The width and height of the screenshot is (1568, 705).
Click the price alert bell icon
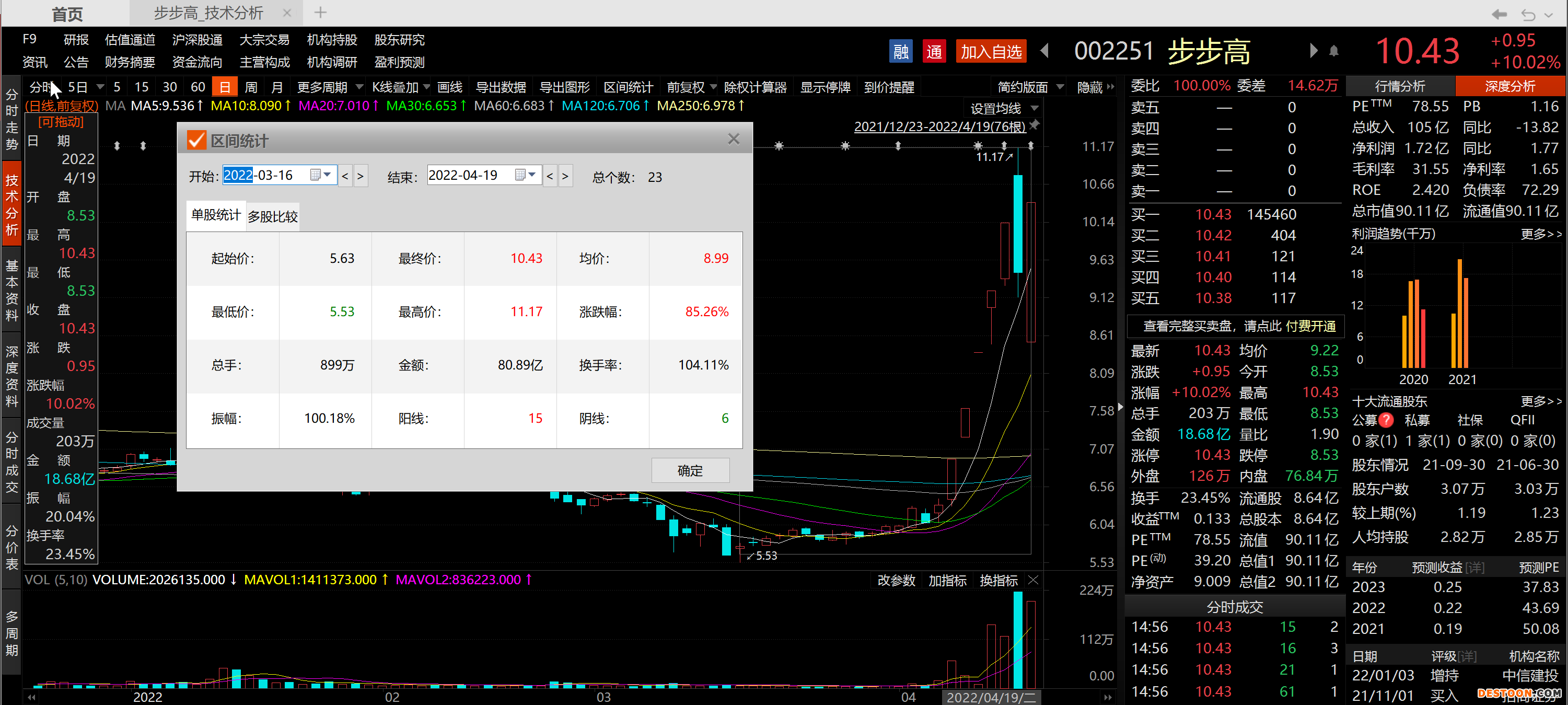[x=1333, y=51]
